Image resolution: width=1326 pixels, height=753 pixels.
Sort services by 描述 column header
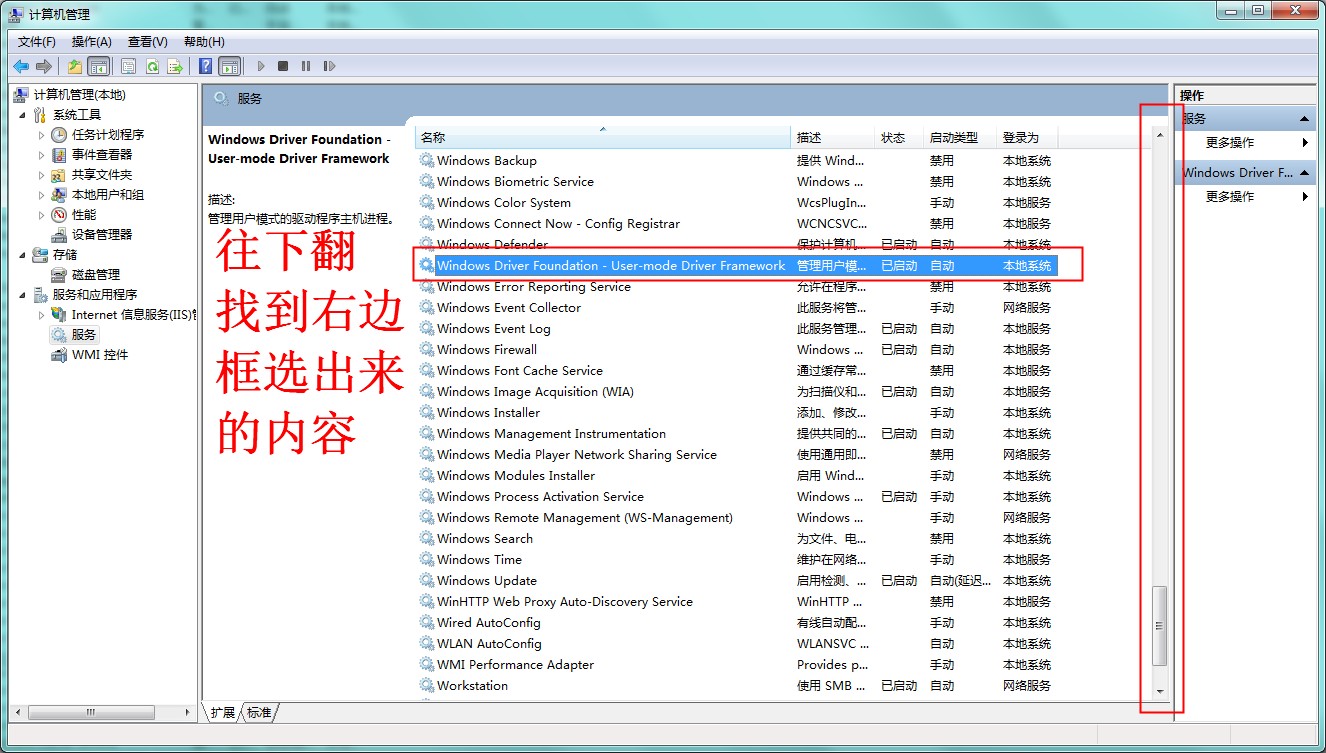tap(834, 137)
